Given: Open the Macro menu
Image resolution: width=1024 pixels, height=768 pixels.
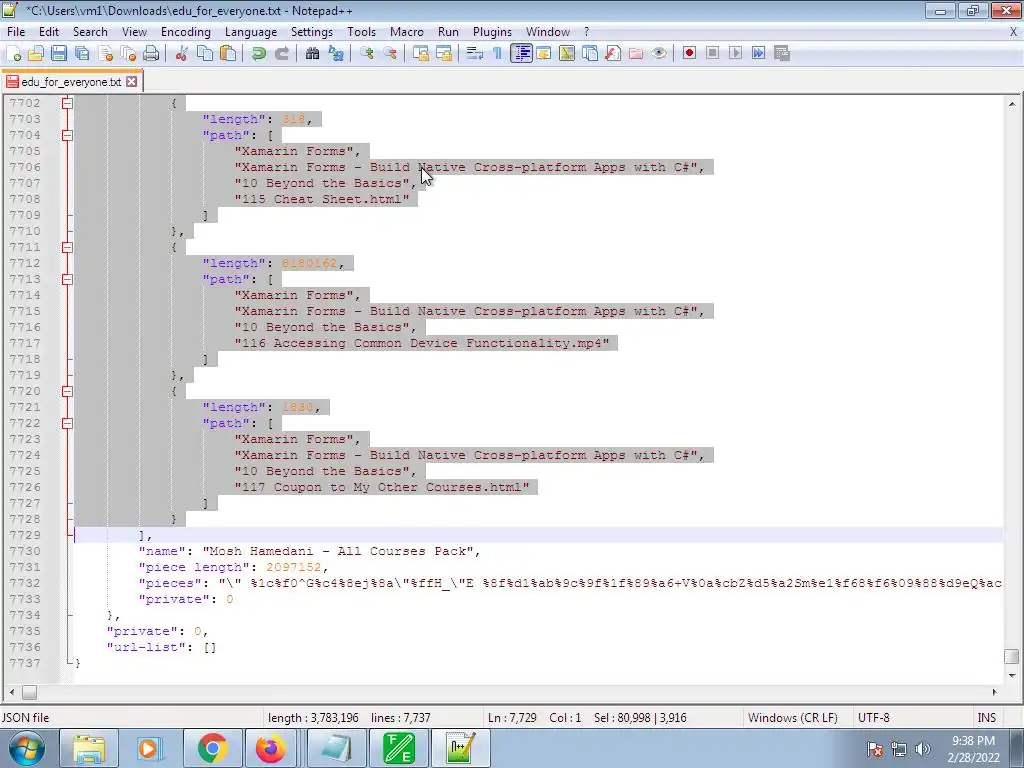Looking at the screenshot, I should tap(406, 32).
